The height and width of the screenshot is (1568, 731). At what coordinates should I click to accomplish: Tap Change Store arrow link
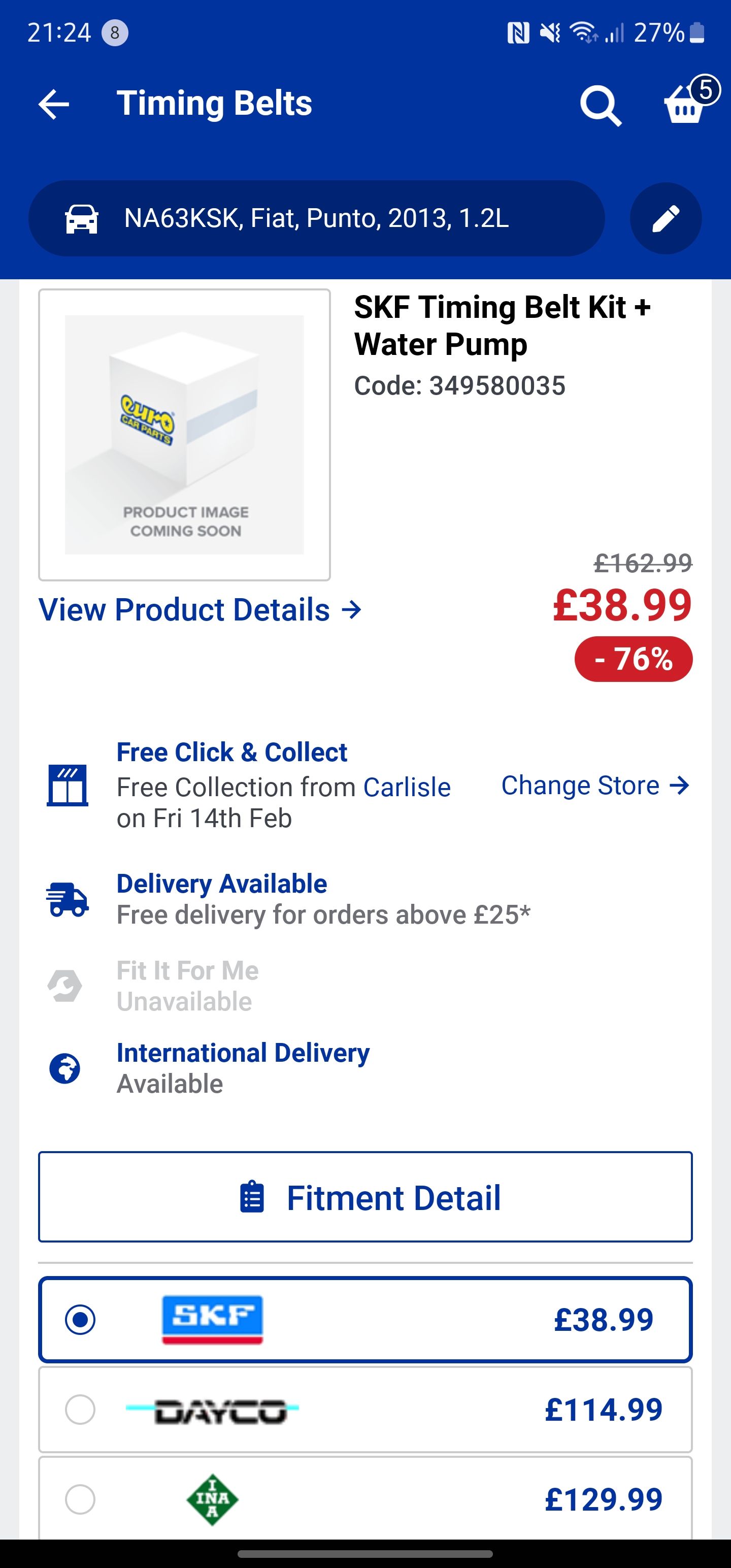pos(594,785)
